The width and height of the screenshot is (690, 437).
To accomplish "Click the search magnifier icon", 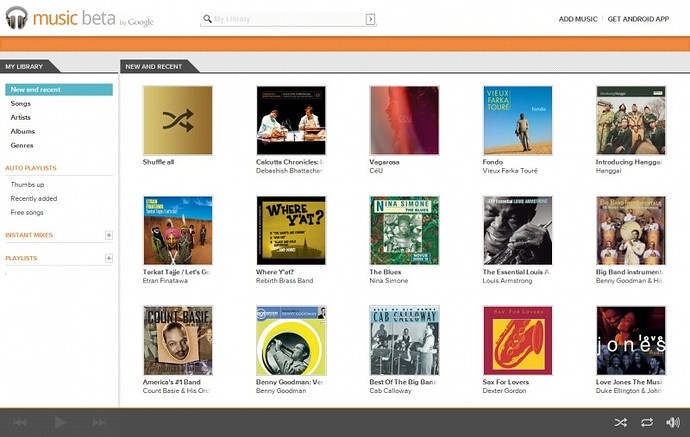I will point(207,18).
